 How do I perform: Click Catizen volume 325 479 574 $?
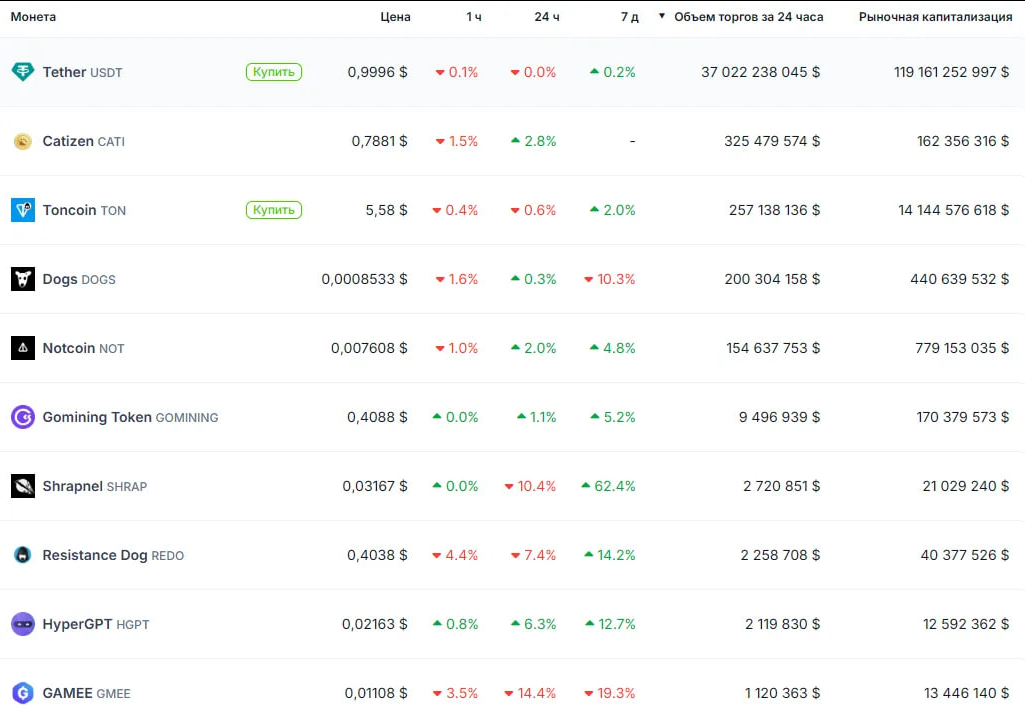point(772,141)
